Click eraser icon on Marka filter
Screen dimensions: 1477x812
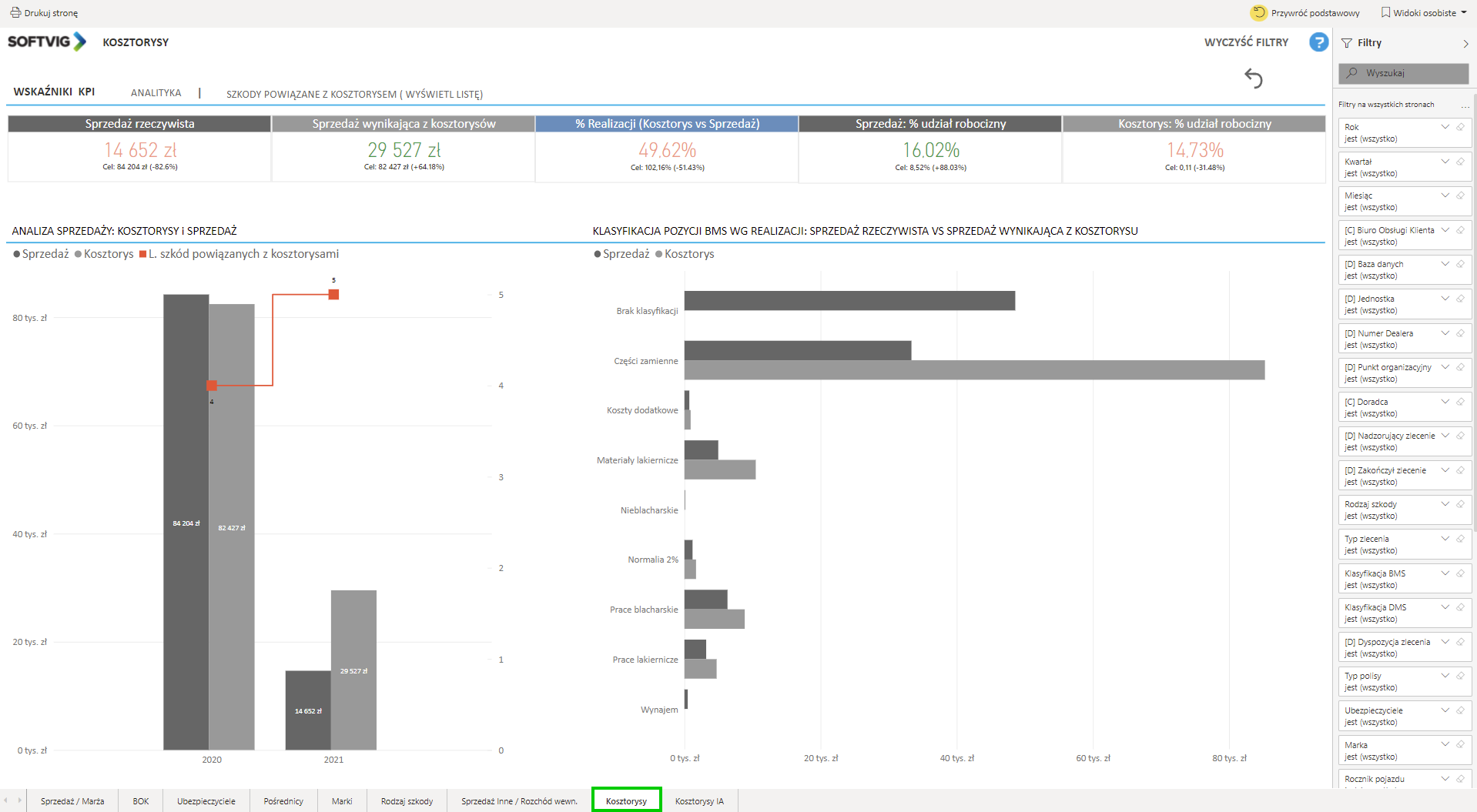point(1460,744)
